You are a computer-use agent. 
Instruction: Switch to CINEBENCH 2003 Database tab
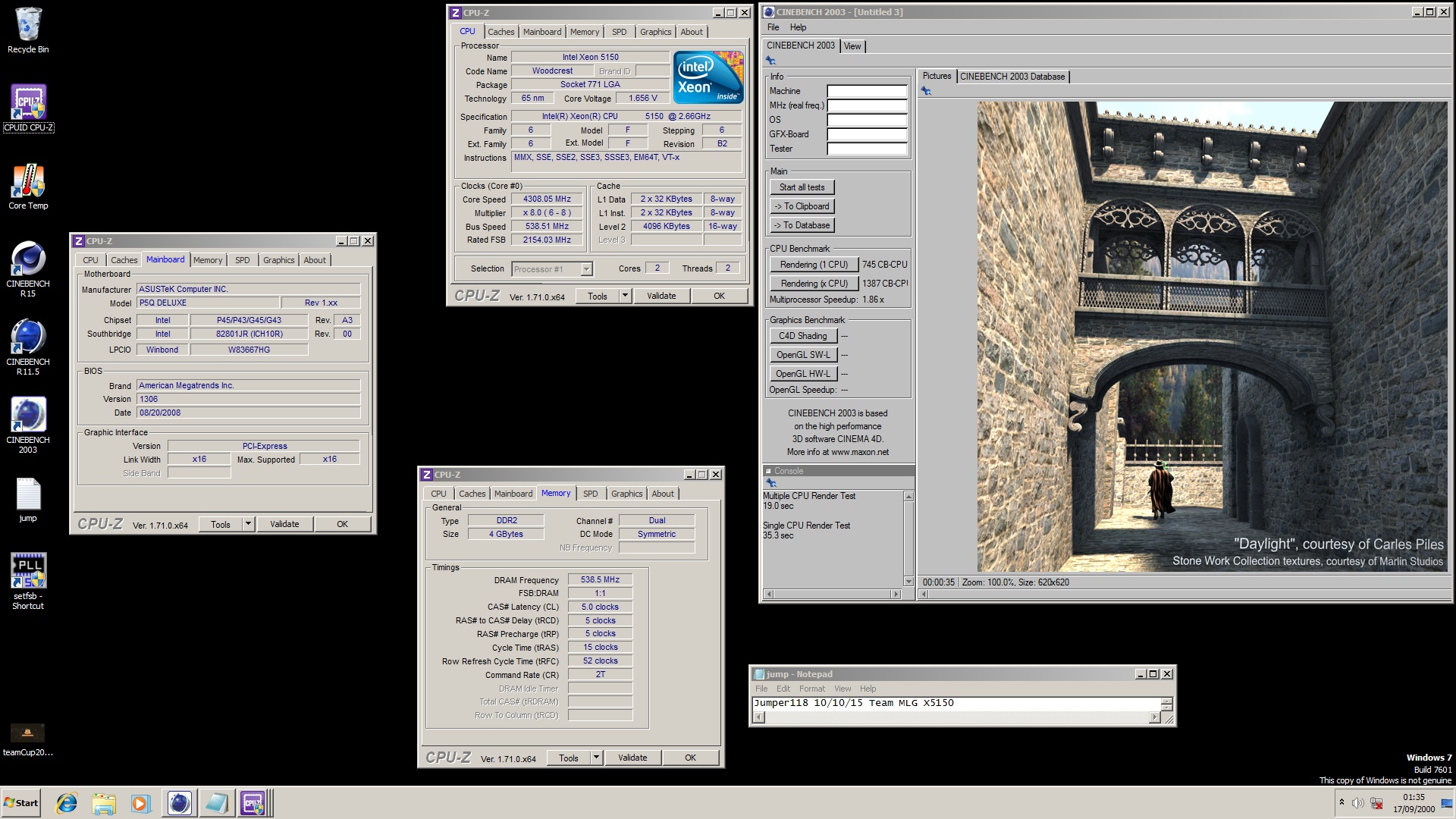pos(1012,77)
